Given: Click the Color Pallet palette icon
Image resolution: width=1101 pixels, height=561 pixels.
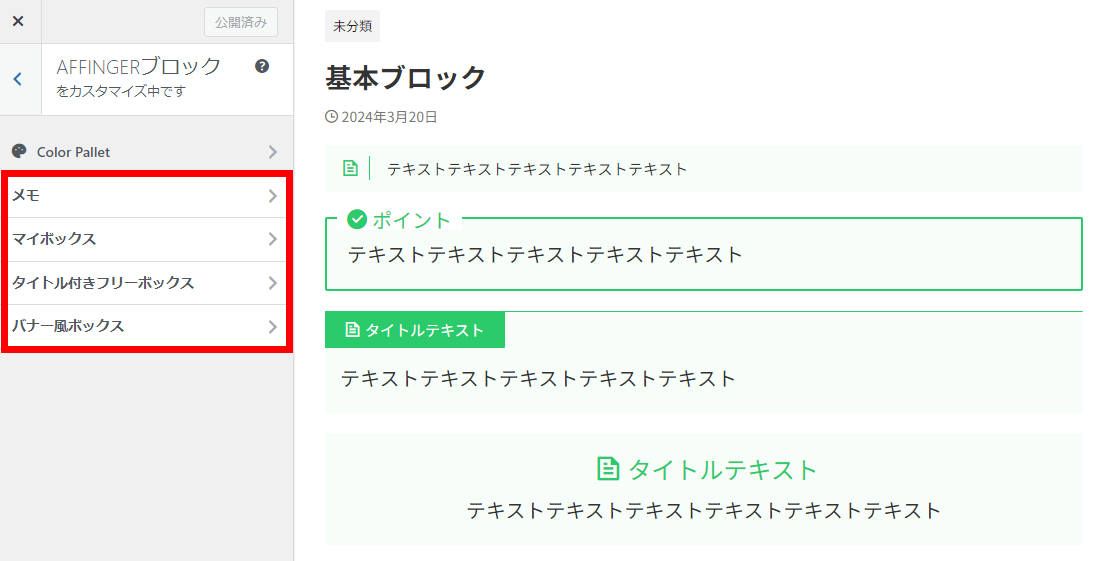Looking at the screenshot, I should click(x=20, y=151).
